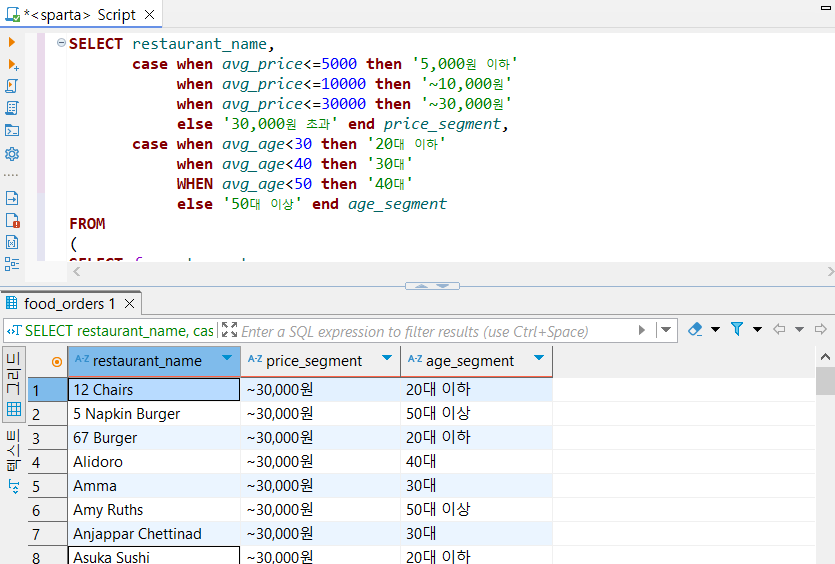Viewport: 835px width, 564px height.
Task: Select the 67 Burger cell
Action: 154,438
